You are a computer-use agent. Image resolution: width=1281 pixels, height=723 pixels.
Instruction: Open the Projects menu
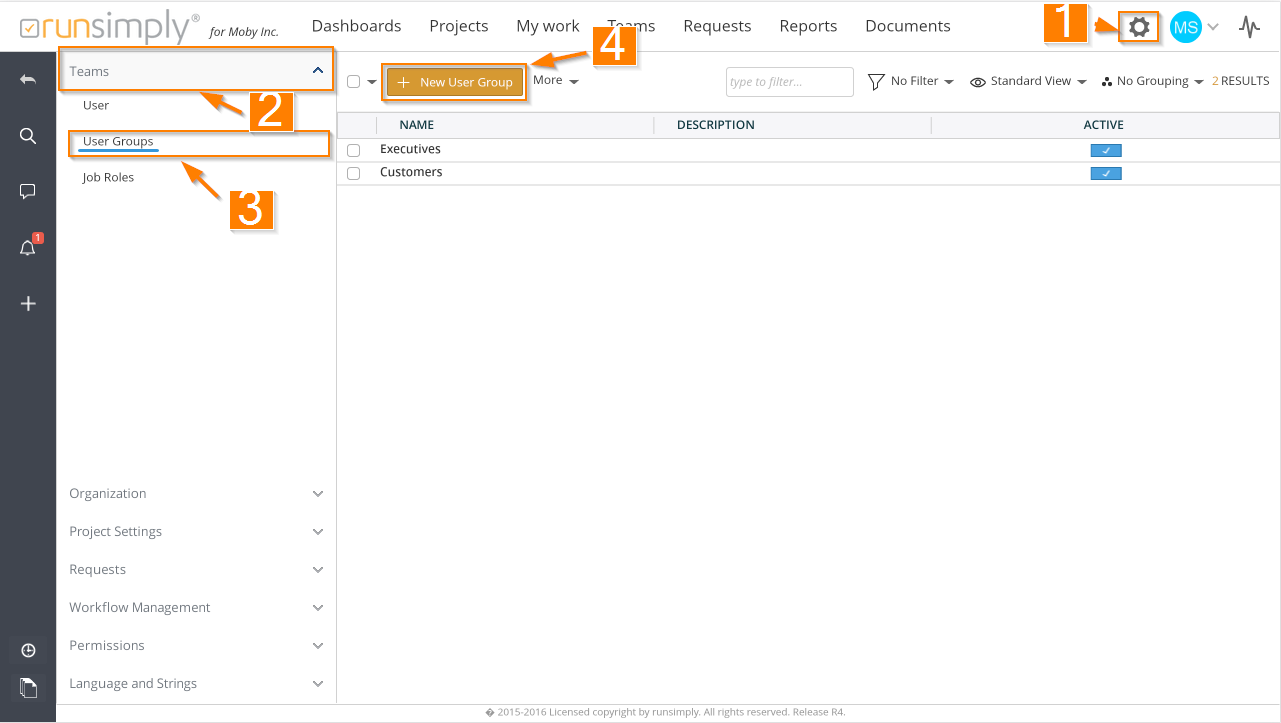pyautogui.click(x=458, y=26)
